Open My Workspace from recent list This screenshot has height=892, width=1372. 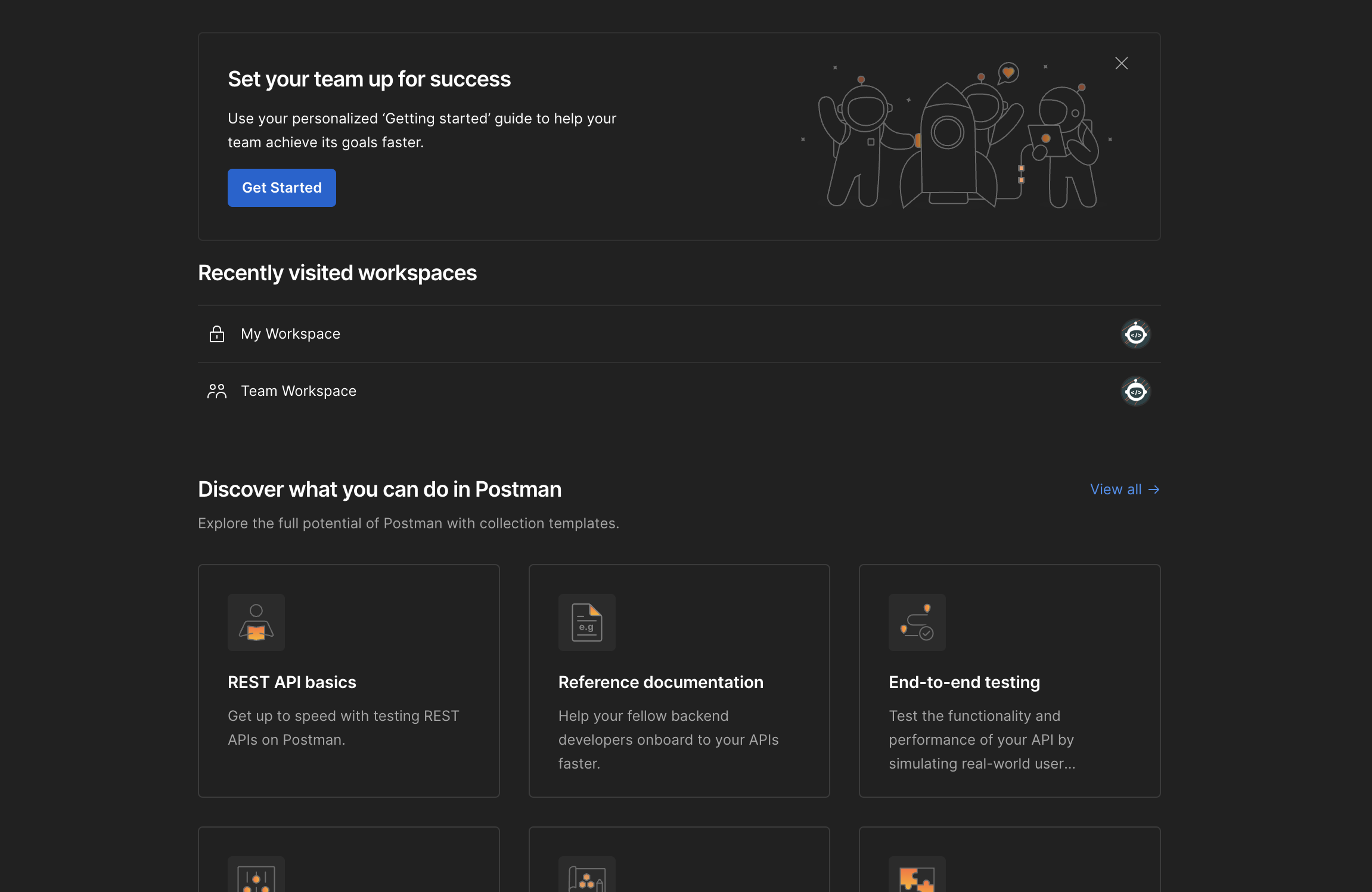pos(290,334)
